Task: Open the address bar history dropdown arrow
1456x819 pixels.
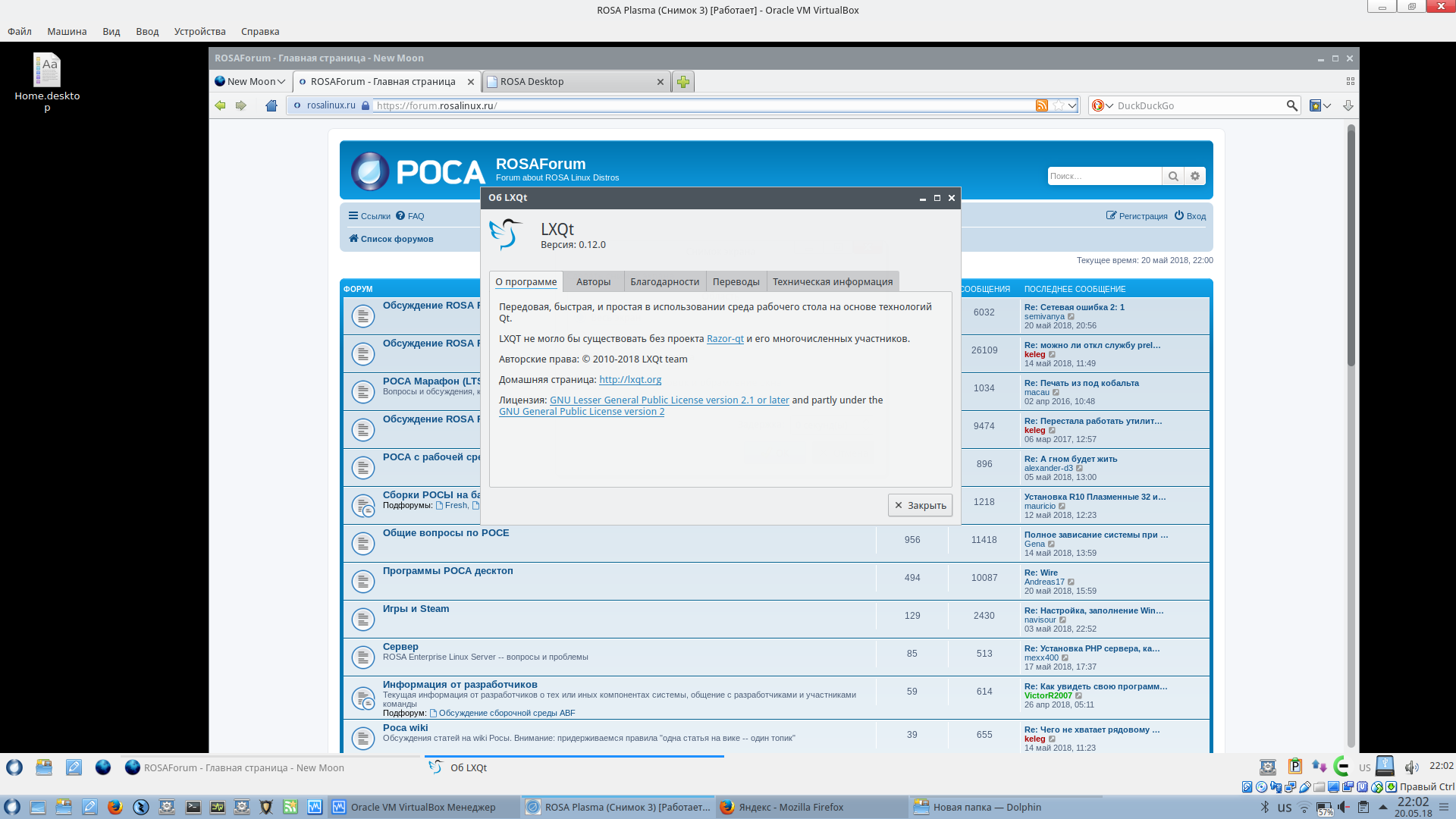Action: 1072,105
